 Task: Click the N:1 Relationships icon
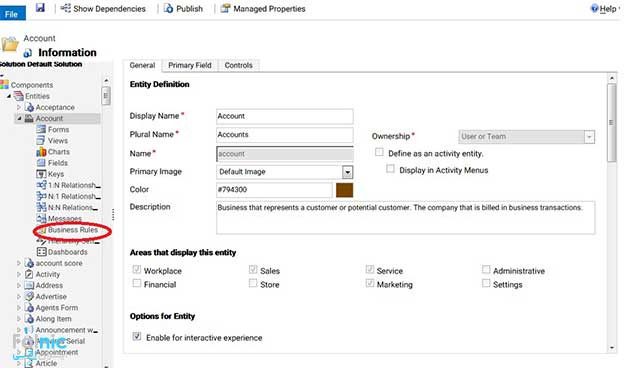[41, 196]
